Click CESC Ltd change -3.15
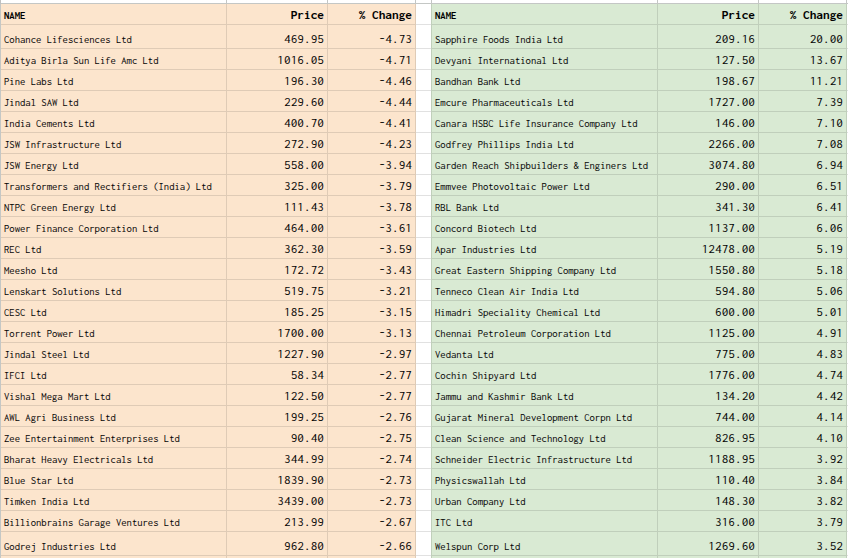 395,313
